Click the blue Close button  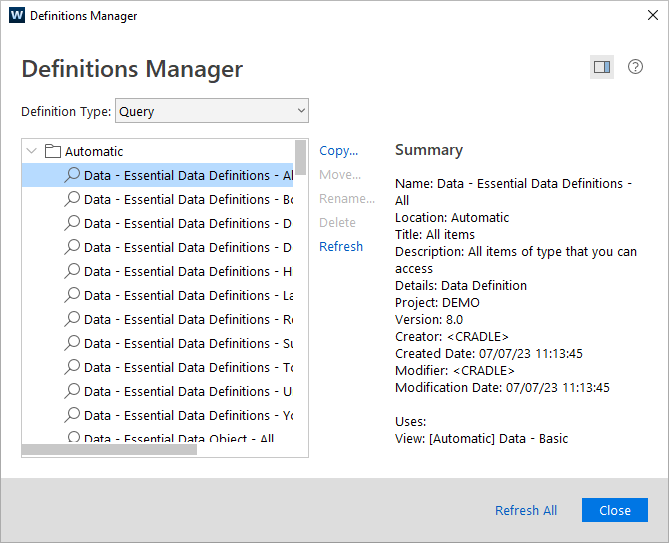[x=615, y=510]
